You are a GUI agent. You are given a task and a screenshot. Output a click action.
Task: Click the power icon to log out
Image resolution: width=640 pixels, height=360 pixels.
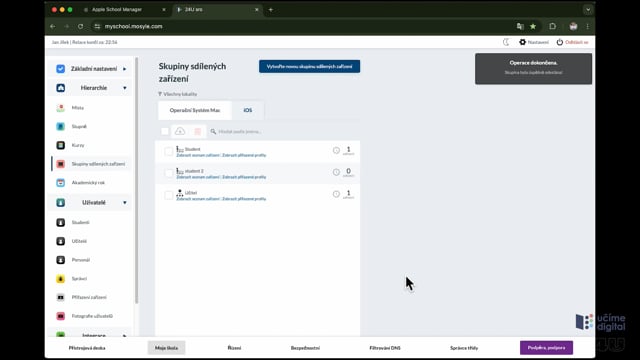point(560,42)
